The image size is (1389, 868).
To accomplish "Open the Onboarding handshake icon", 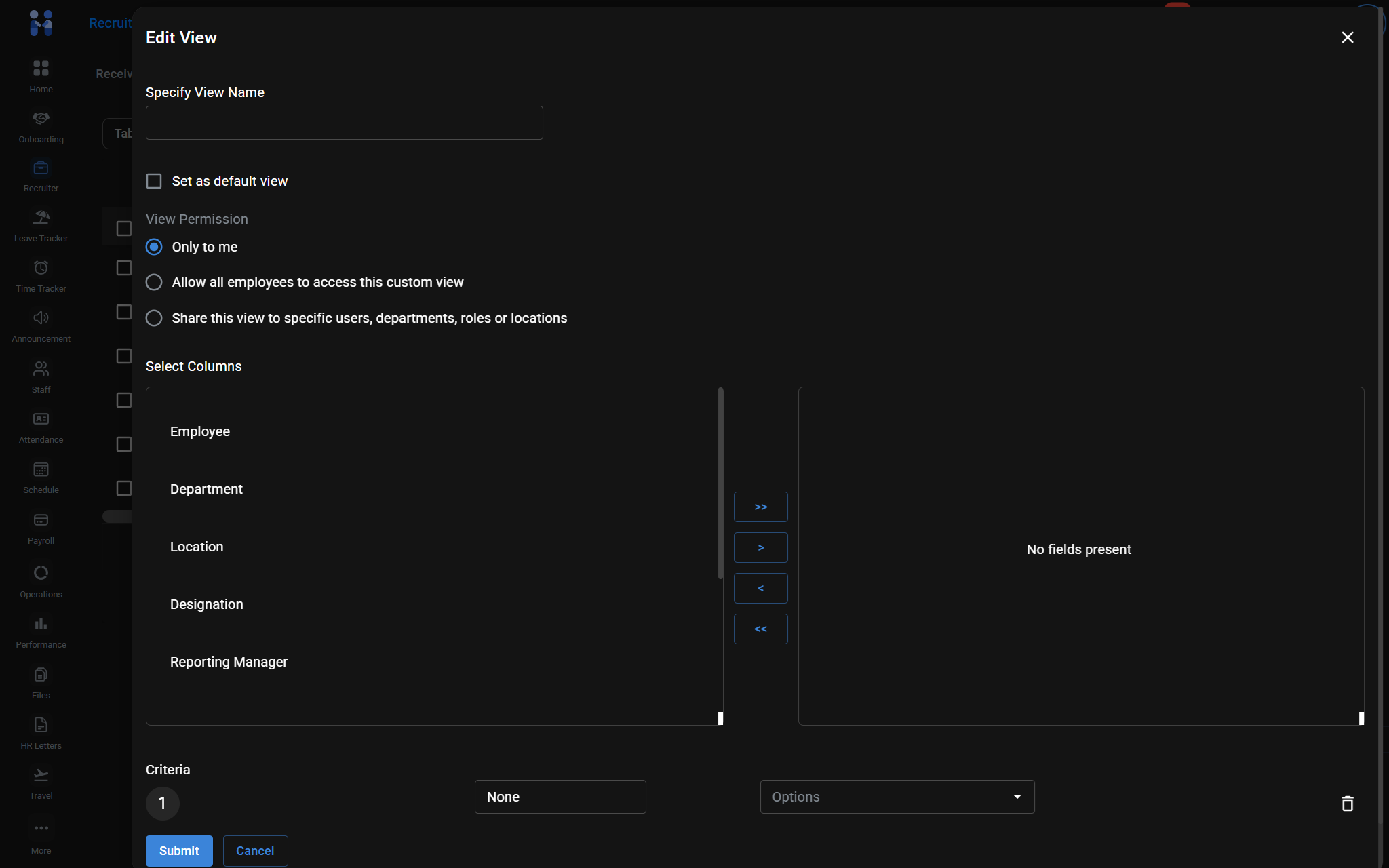I will click(41, 119).
